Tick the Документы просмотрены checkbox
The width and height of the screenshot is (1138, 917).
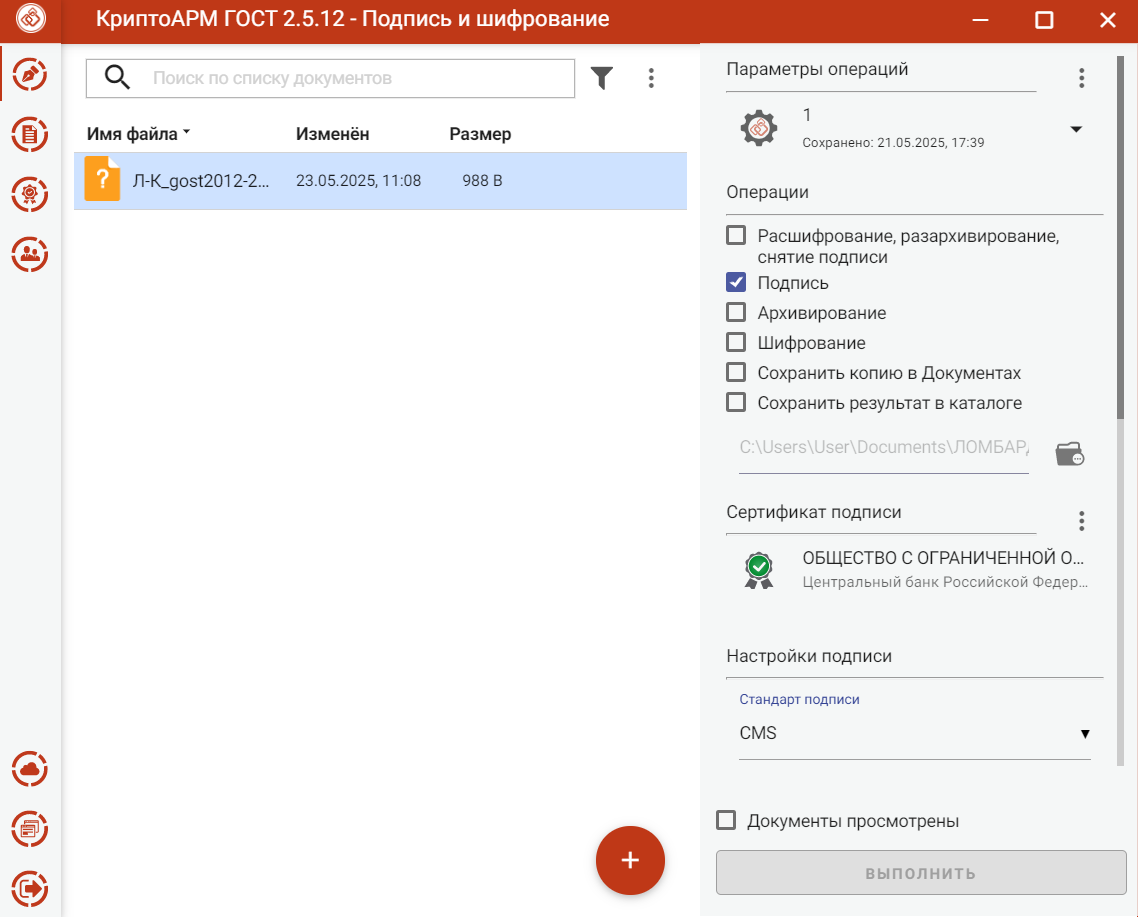(x=726, y=820)
